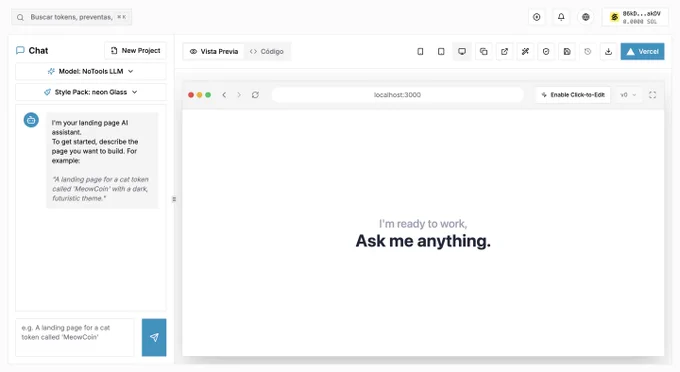Deploy with the Vercel button

(642, 52)
